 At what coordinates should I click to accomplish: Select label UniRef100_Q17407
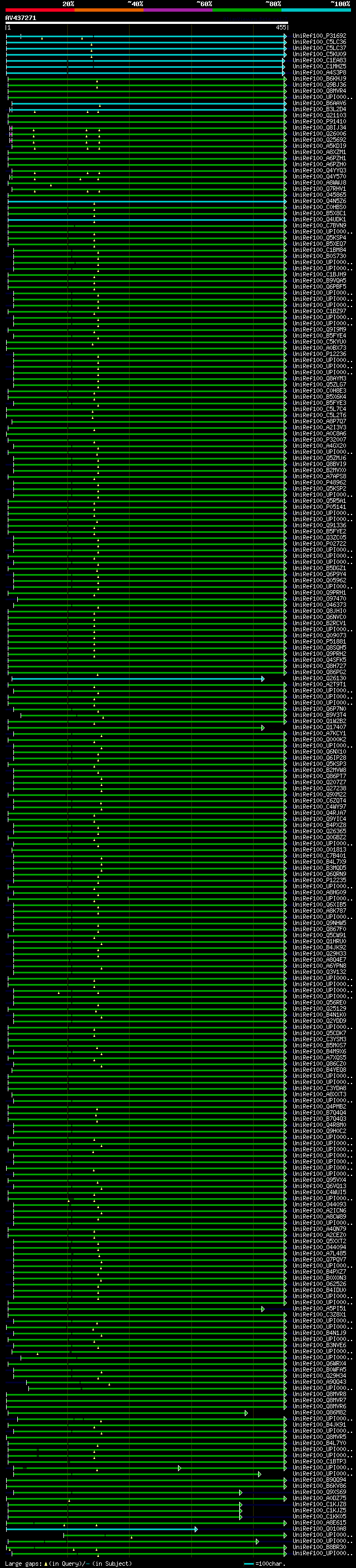coord(319,728)
